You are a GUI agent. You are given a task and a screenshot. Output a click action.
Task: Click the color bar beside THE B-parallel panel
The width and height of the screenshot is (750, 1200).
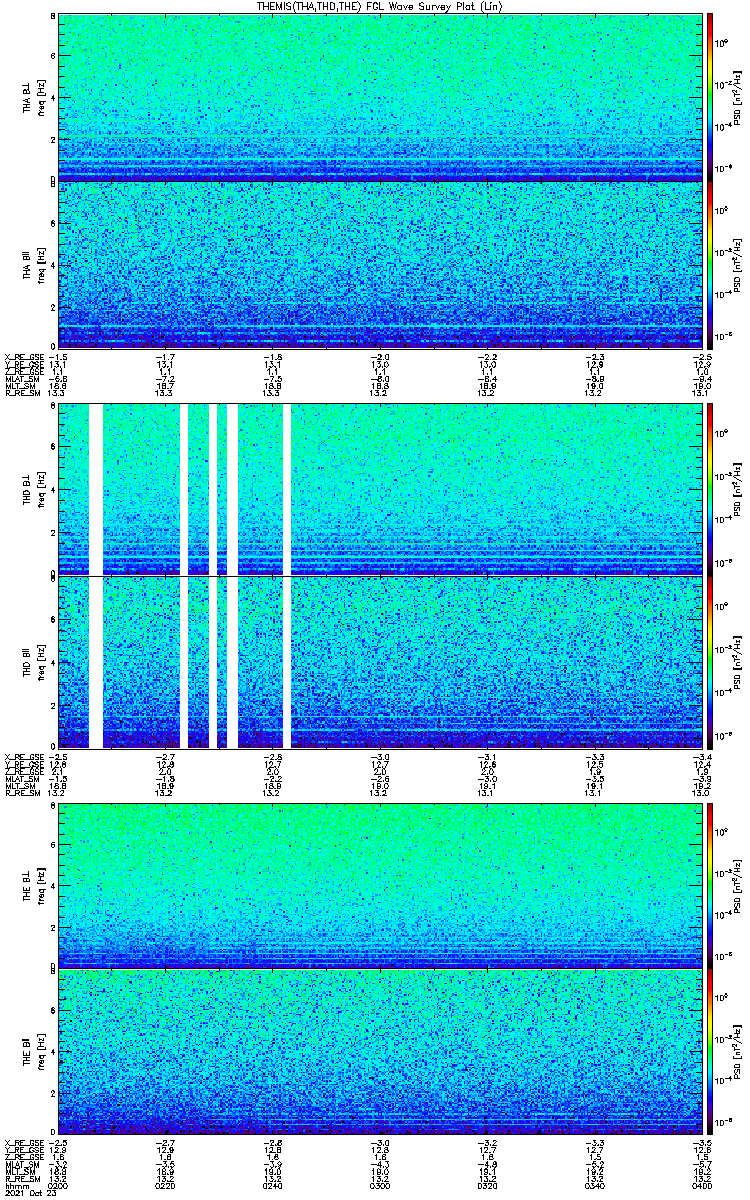coord(710,1051)
